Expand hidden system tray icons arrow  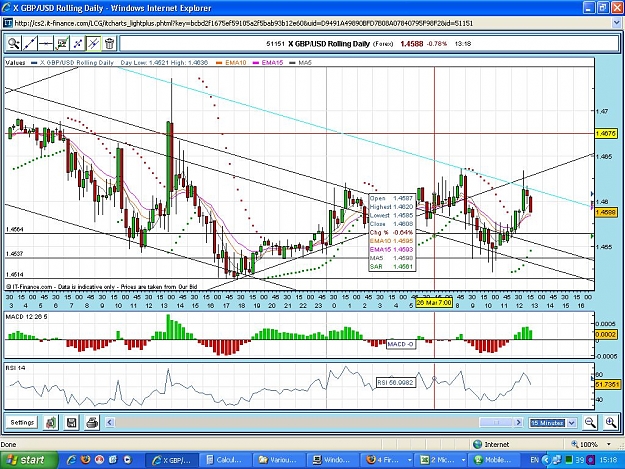pos(546,460)
